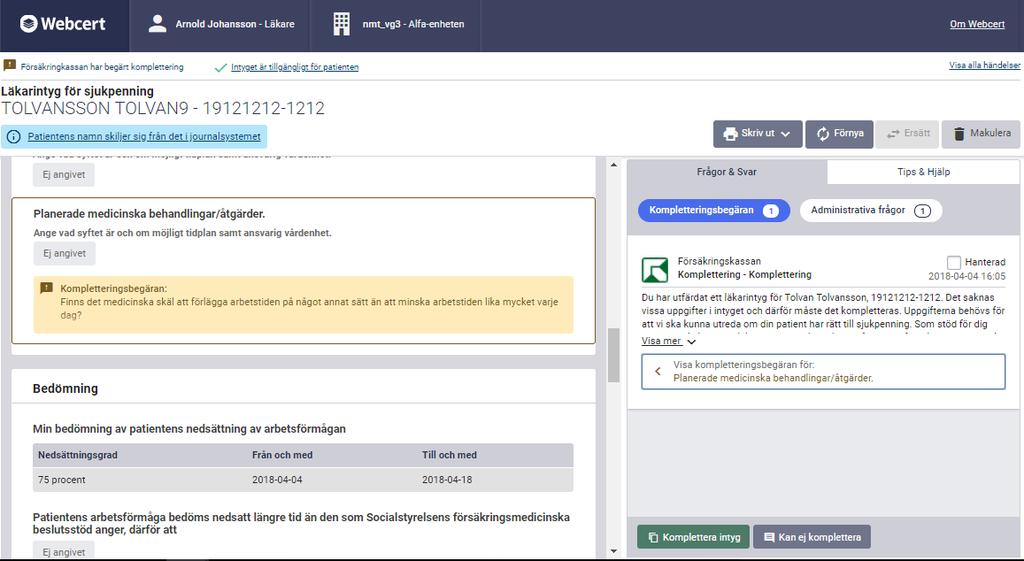Viewport: 1024px width, 561px height.
Task: Click the patient name TOLVANSSON TOLVAN9 heading
Action: point(163,108)
